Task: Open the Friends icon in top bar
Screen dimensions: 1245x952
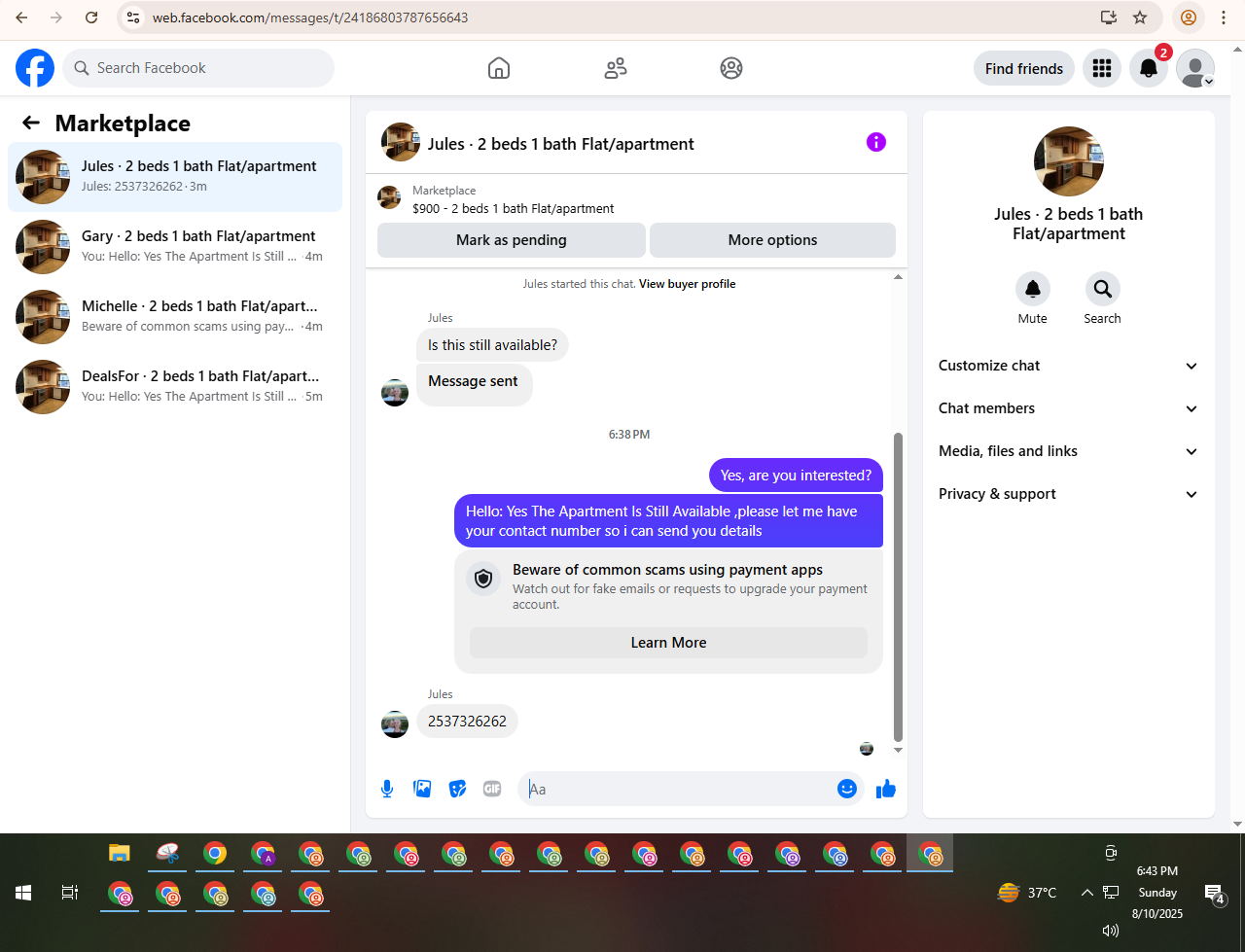Action: click(616, 68)
